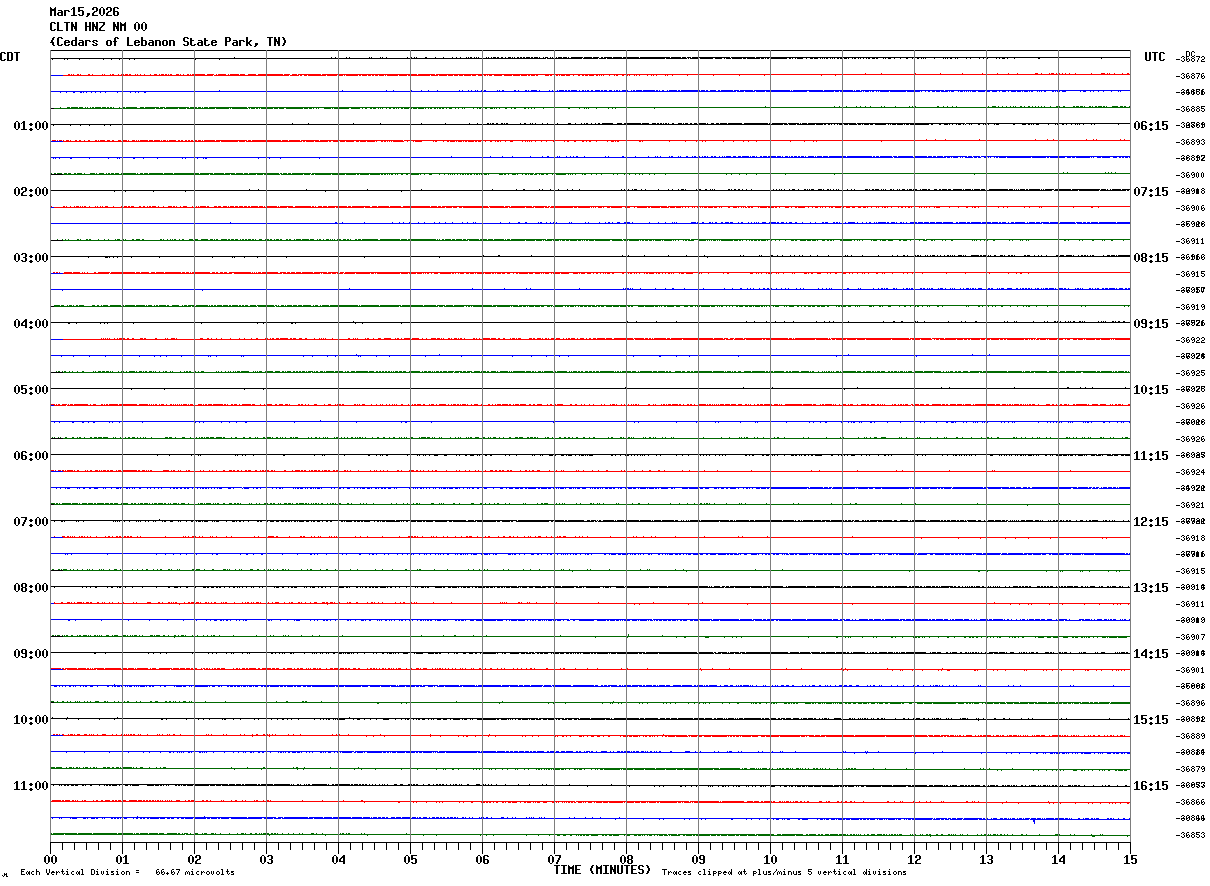Click the DC offset value "-36900"
1210x886 pixels.
point(1191,175)
